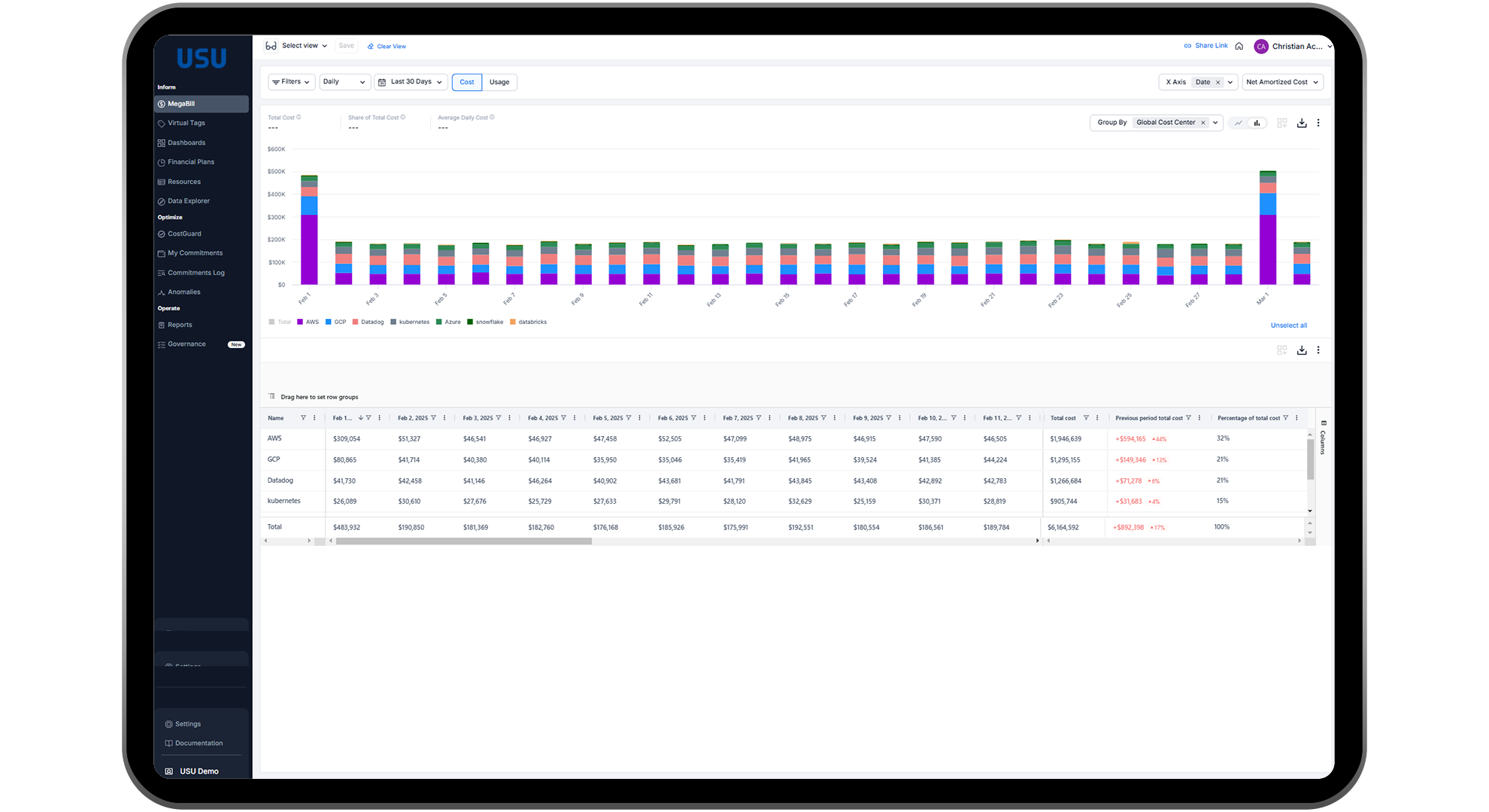Screen dimensions: 1489x812
Task: Open Commitments Log panel
Action: click(197, 272)
